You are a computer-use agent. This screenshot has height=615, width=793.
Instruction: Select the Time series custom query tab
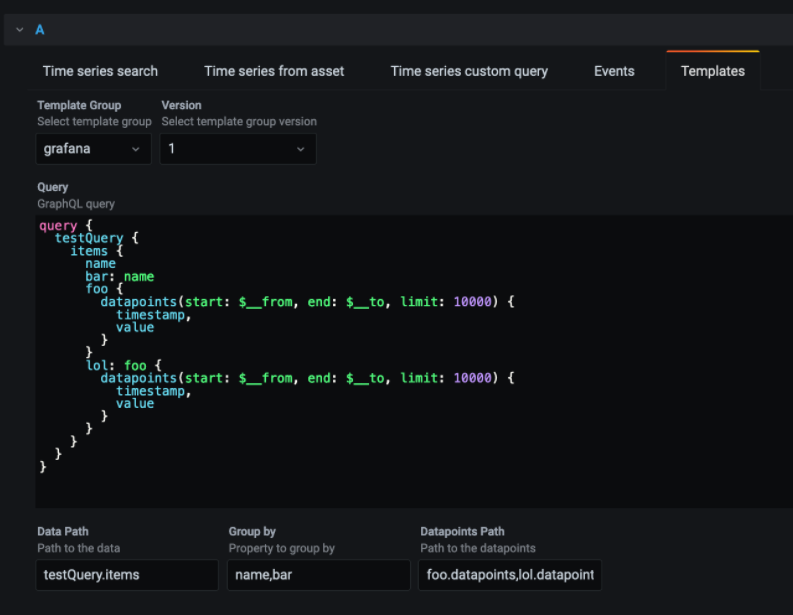(469, 71)
